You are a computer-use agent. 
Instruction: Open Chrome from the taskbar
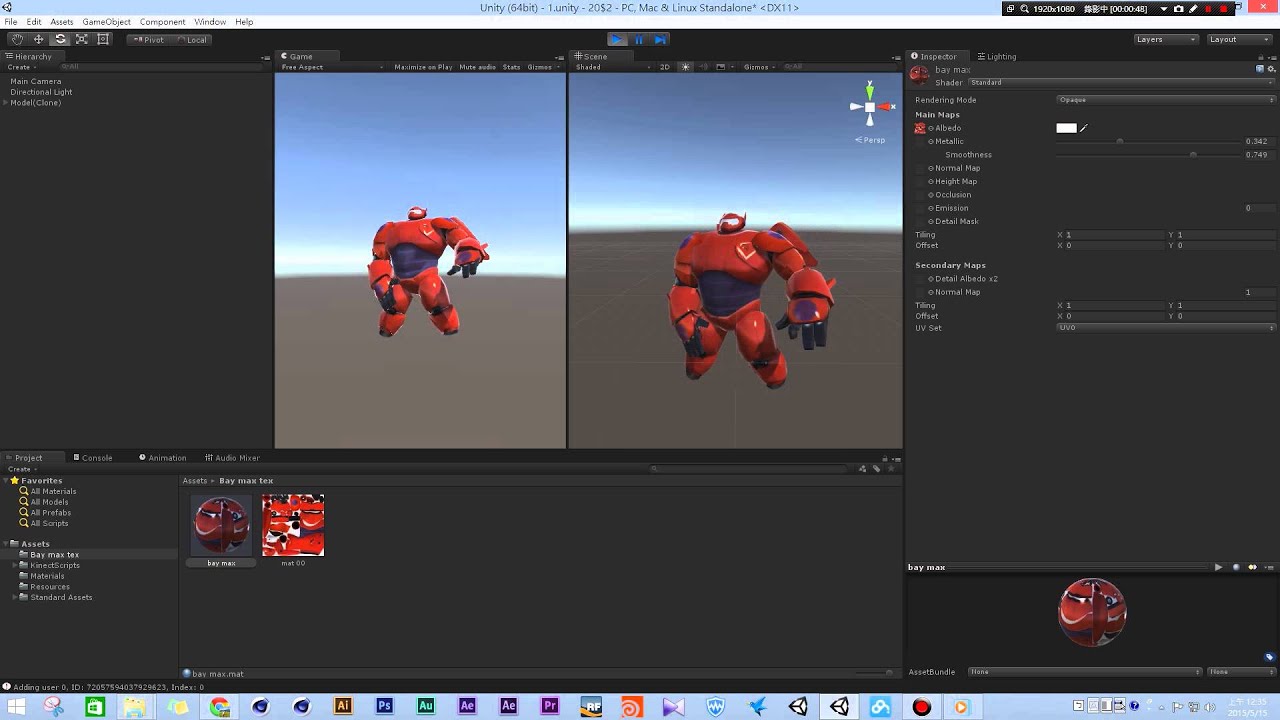click(x=219, y=707)
